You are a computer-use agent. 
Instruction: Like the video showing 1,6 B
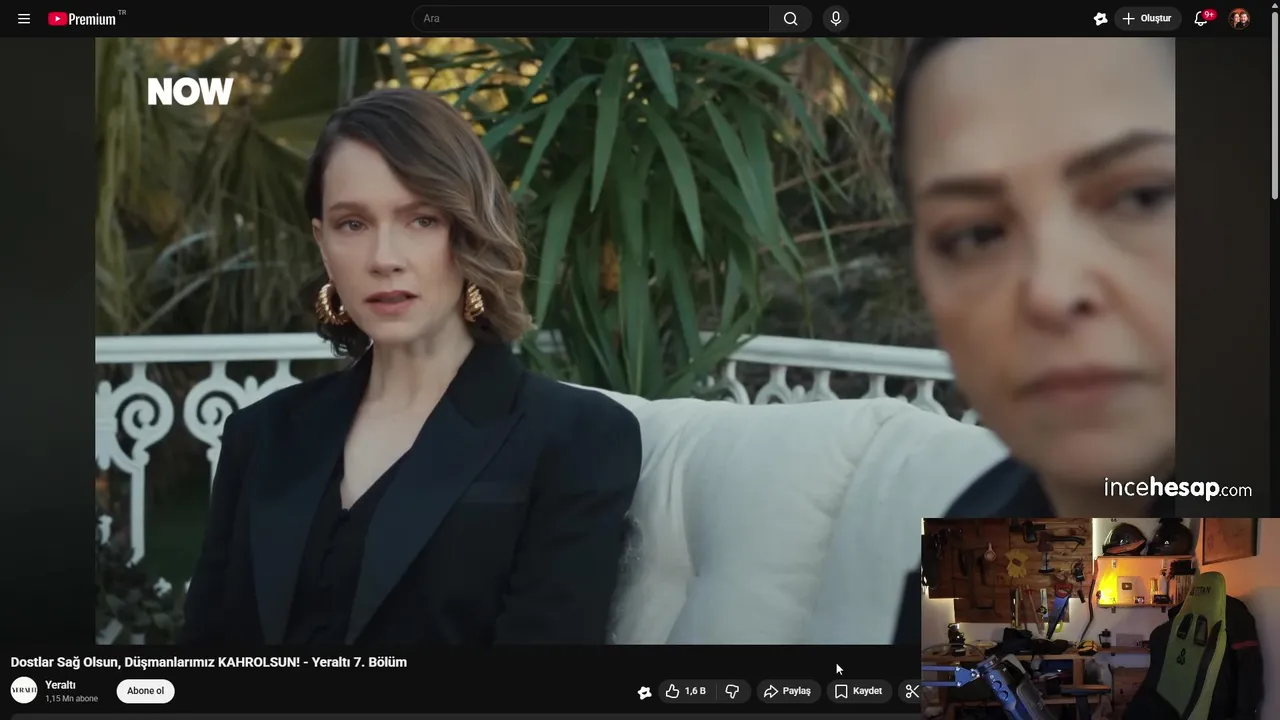coord(686,691)
